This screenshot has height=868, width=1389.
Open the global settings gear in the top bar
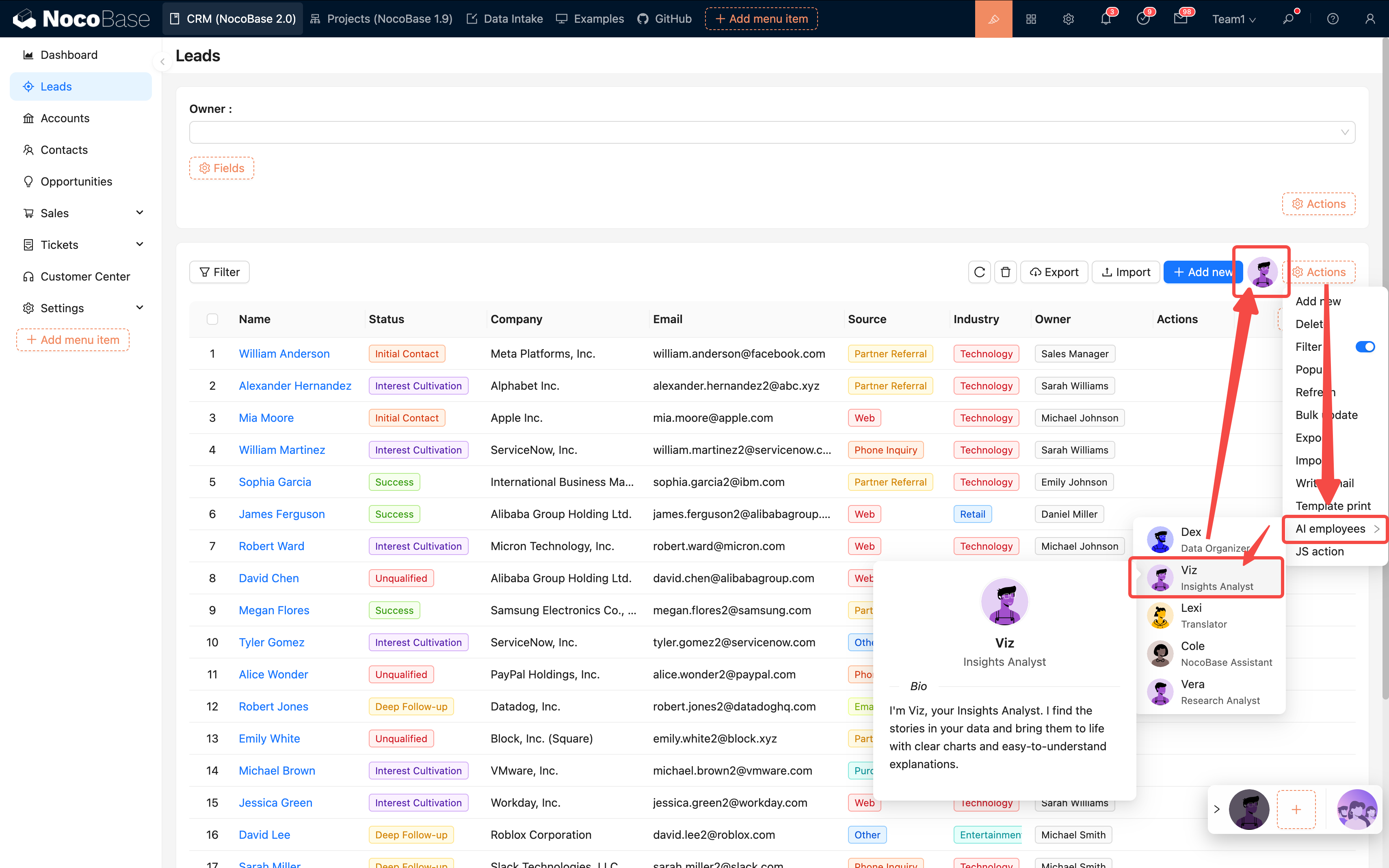[1069, 18]
